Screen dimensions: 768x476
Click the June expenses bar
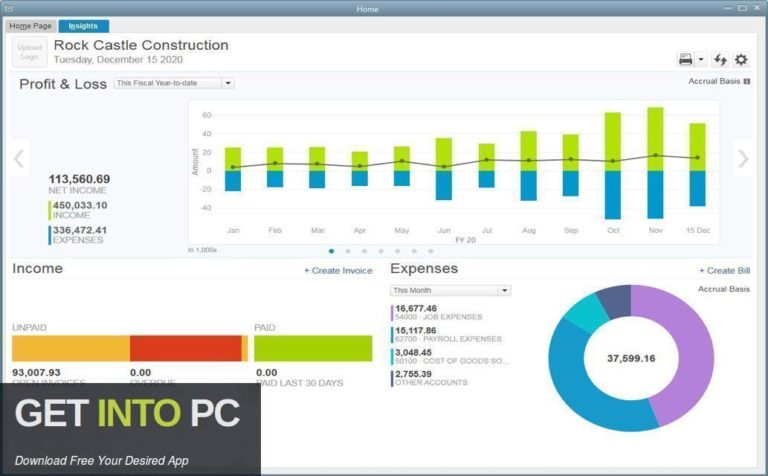[444, 185]
